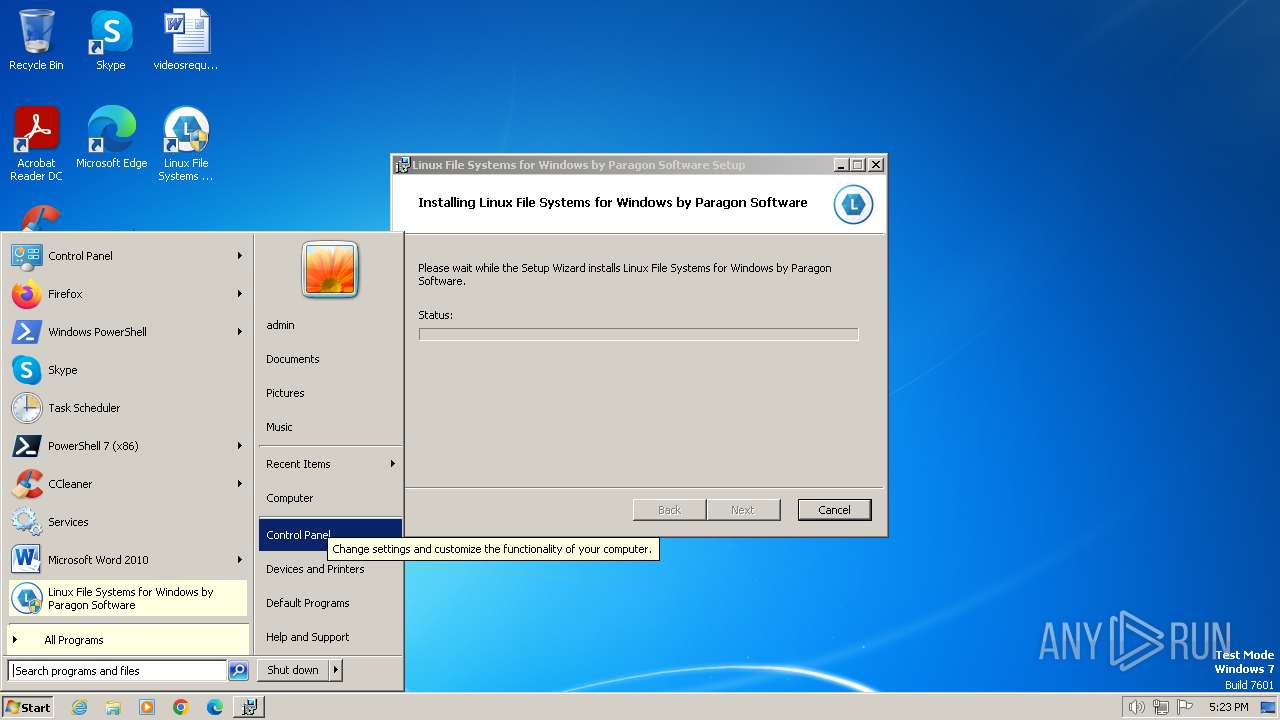Click the Control Panel icon in Start menu left pane
This screenshot has height=720, width=1280.
tap(27, 256)
